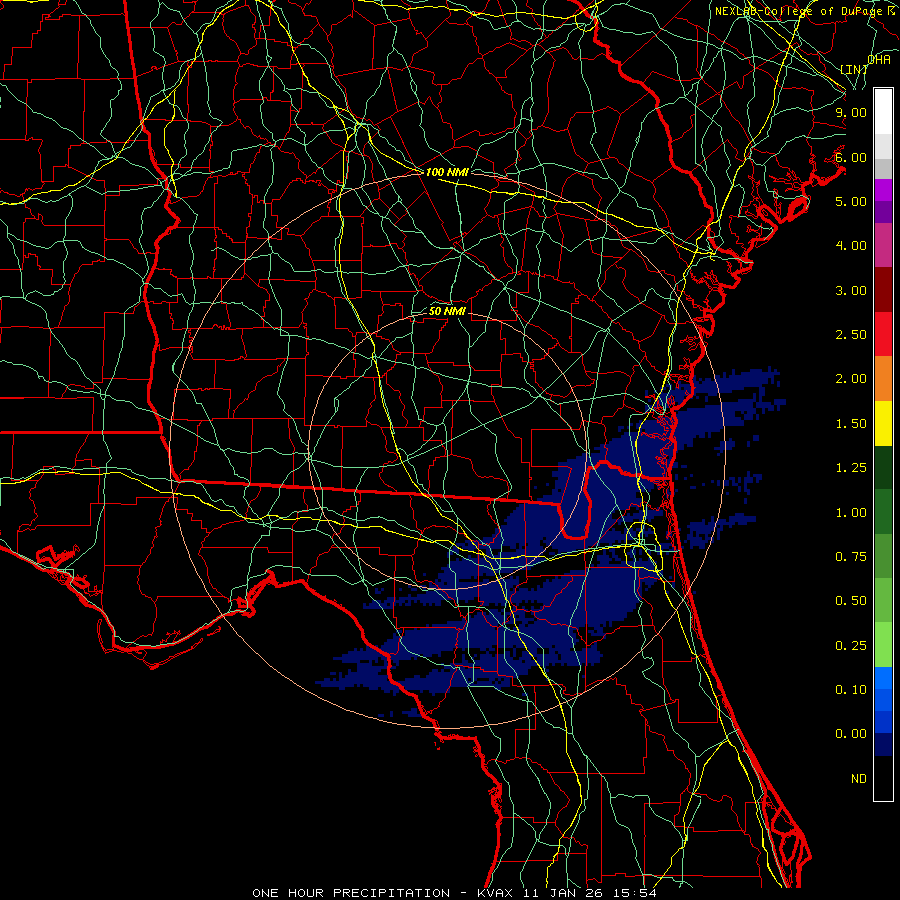This screenshot has width=900, height=900.
Task: Pick the navy legend swatch below 0.00
Action: click(883, 745)
